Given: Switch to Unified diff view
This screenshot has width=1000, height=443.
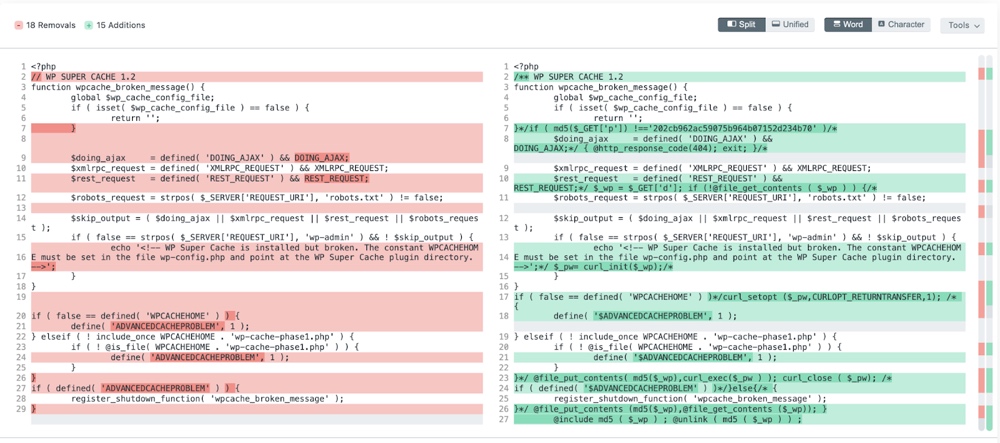Looking at the screenshot, I should [x=790, y=25].
